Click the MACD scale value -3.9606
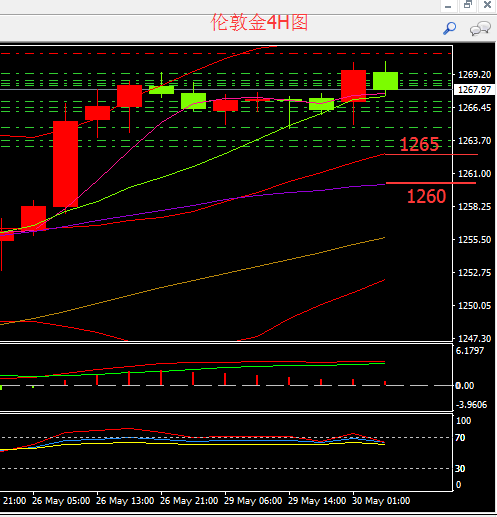The height and width of the screenshot is (517, 497). pyautogui.click(x=471, y=405)
